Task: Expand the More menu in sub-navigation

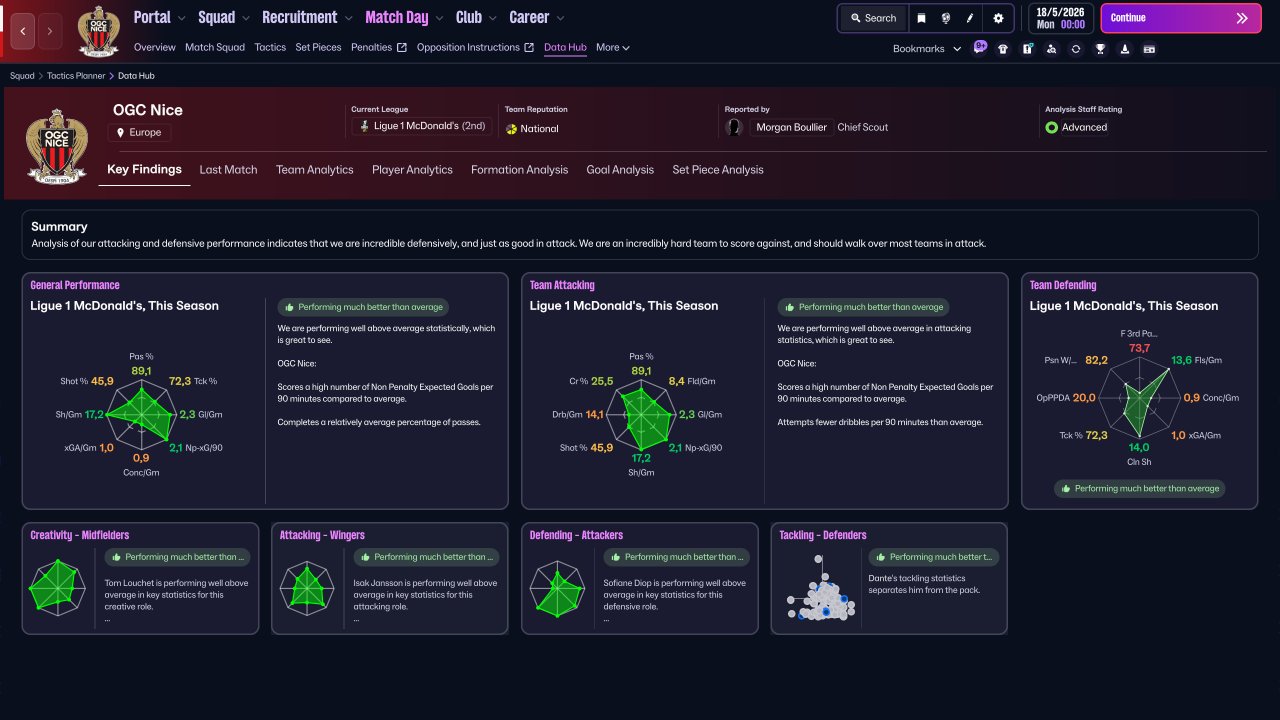Action: [613, 47]
